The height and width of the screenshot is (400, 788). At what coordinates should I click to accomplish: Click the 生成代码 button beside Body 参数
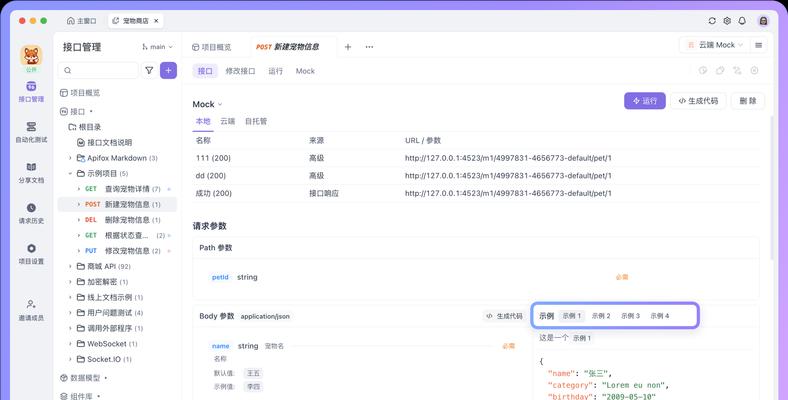point(504,316)
